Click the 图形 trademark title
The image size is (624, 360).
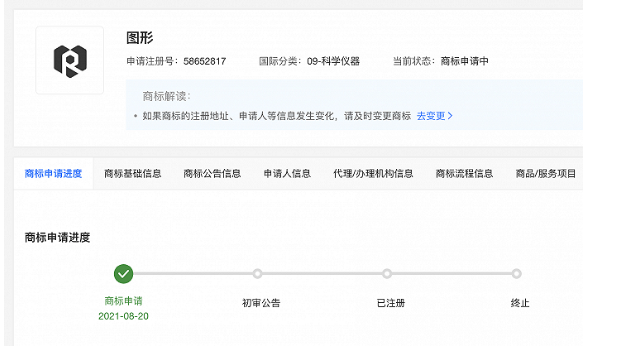point(140,38)
